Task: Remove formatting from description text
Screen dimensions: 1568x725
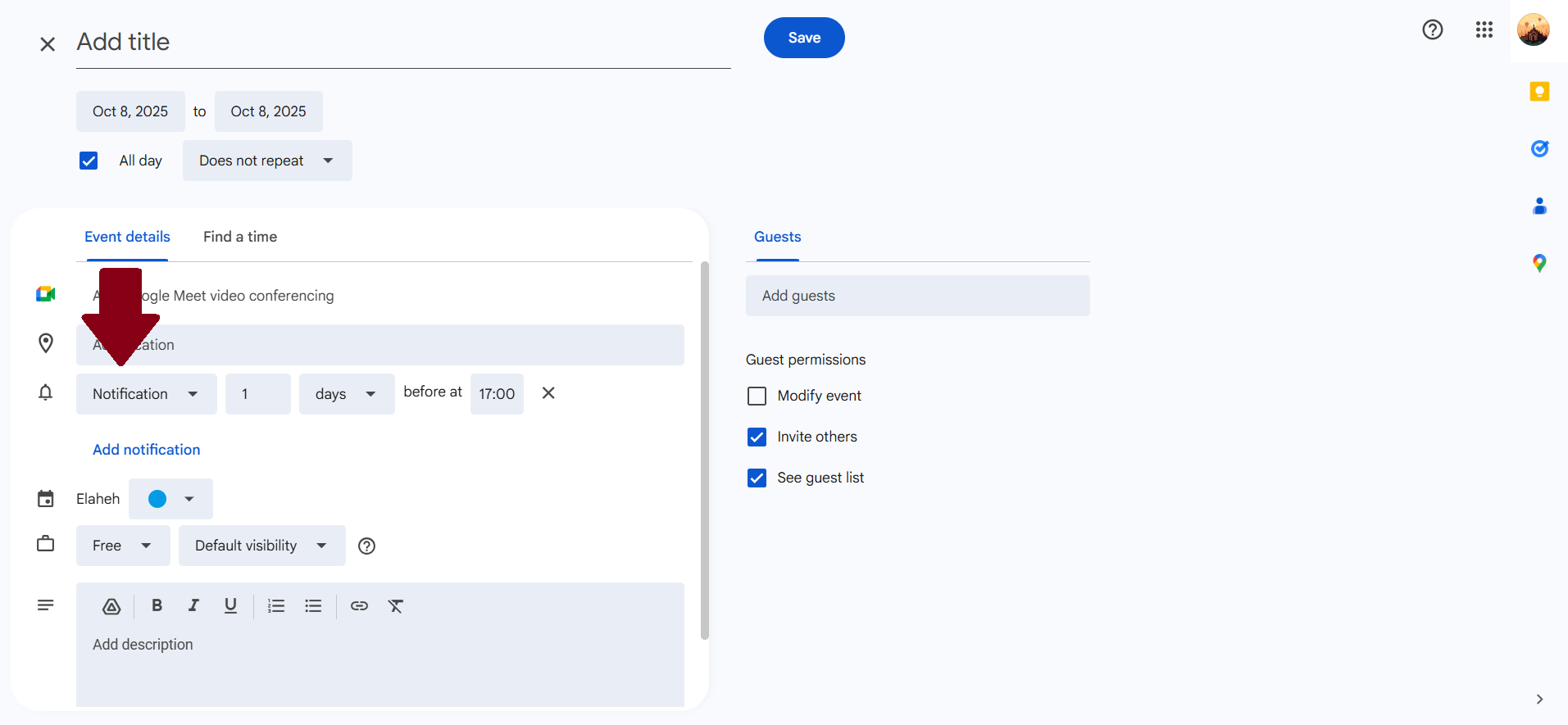Action: point(396,605)
